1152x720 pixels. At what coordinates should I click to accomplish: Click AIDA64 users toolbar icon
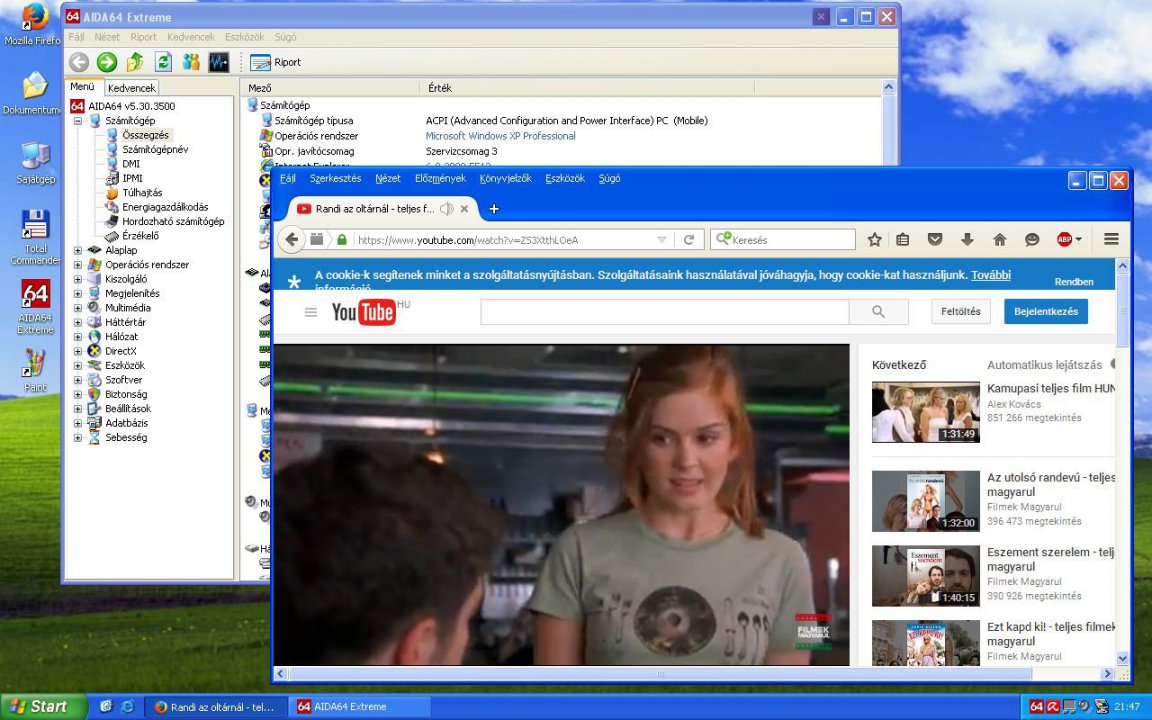point(191,62)
